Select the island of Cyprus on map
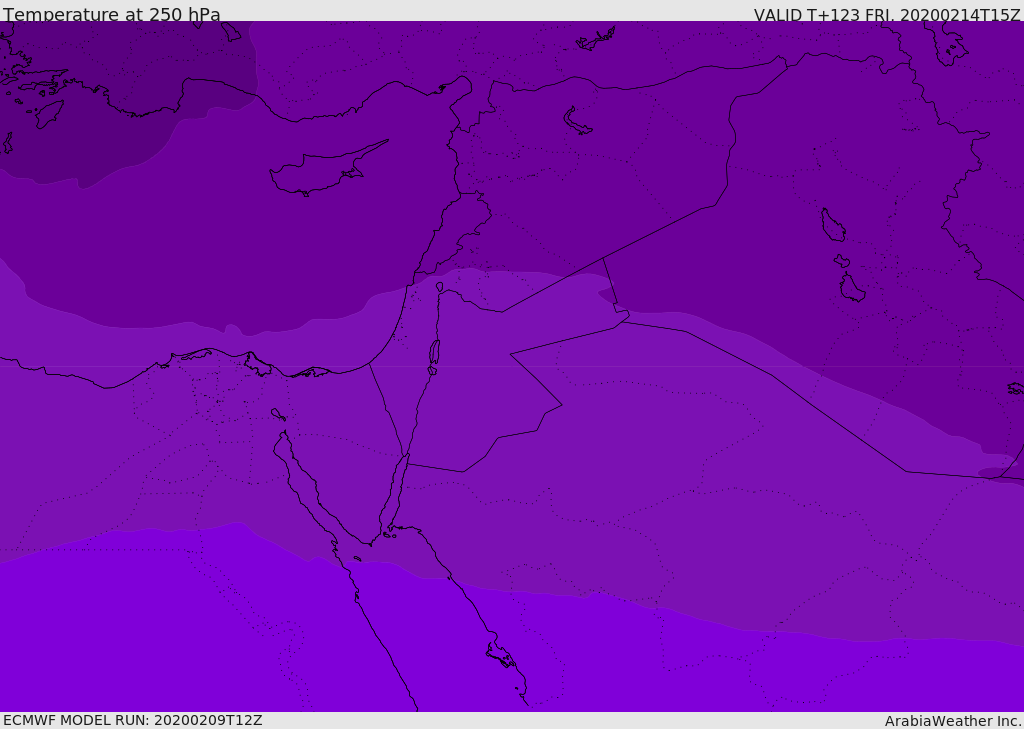1024x729 pixels. [x=318, y=172]
